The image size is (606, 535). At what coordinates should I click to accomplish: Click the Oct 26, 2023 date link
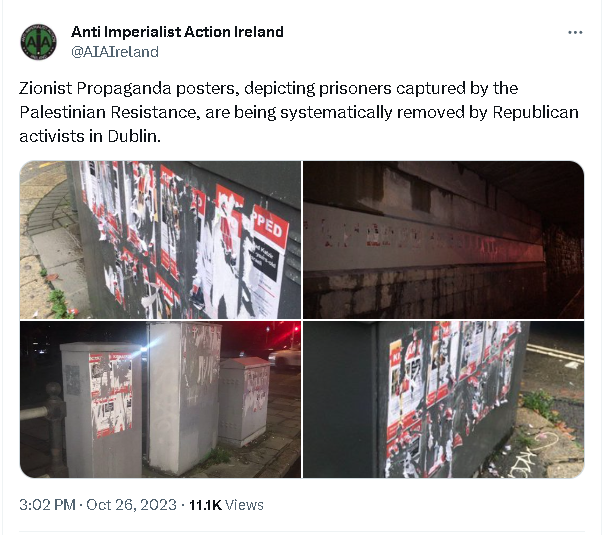tap(131, 505)
